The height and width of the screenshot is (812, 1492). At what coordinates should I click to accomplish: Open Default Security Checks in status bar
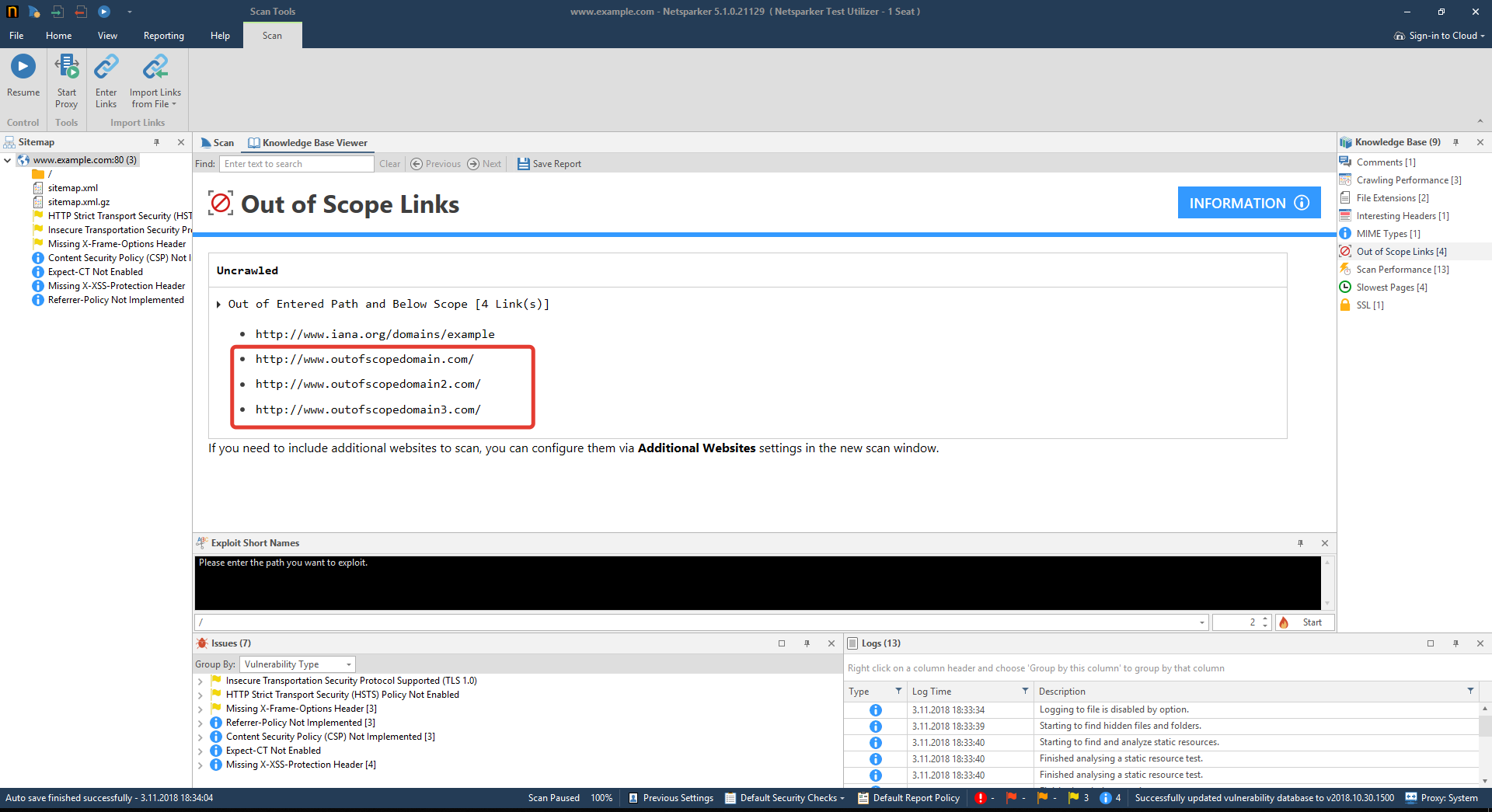(x=784, y=798)
